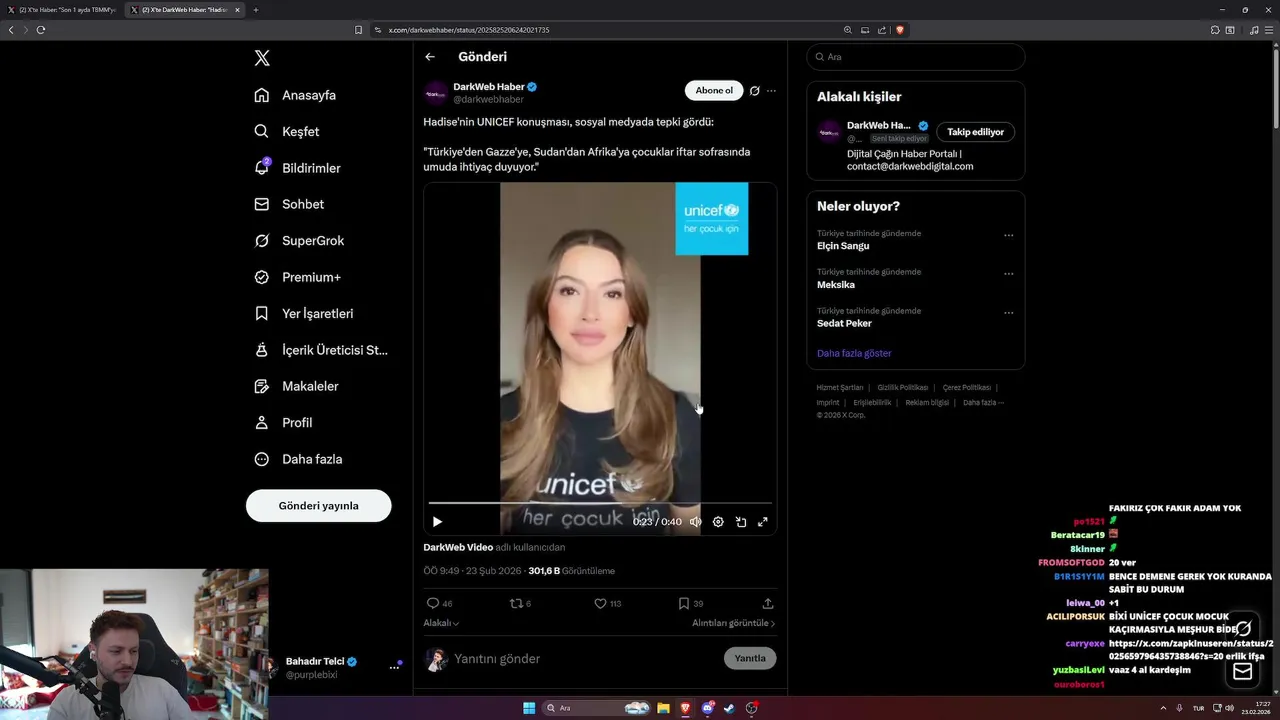Open Yer İşaretleri bookmarks
The image size is (1280, 720).
pos(304,313)
